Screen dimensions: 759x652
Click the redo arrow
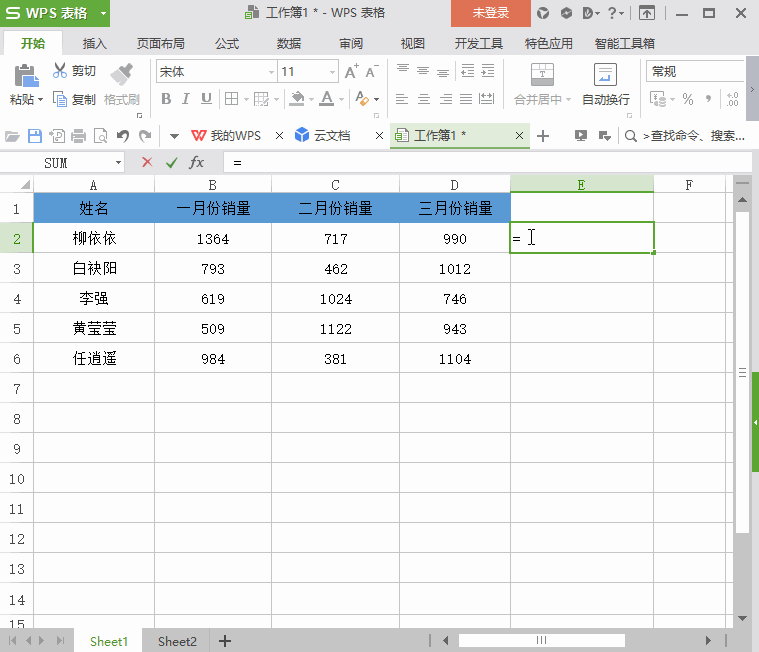pyautogui.click(x=145, y=136)
